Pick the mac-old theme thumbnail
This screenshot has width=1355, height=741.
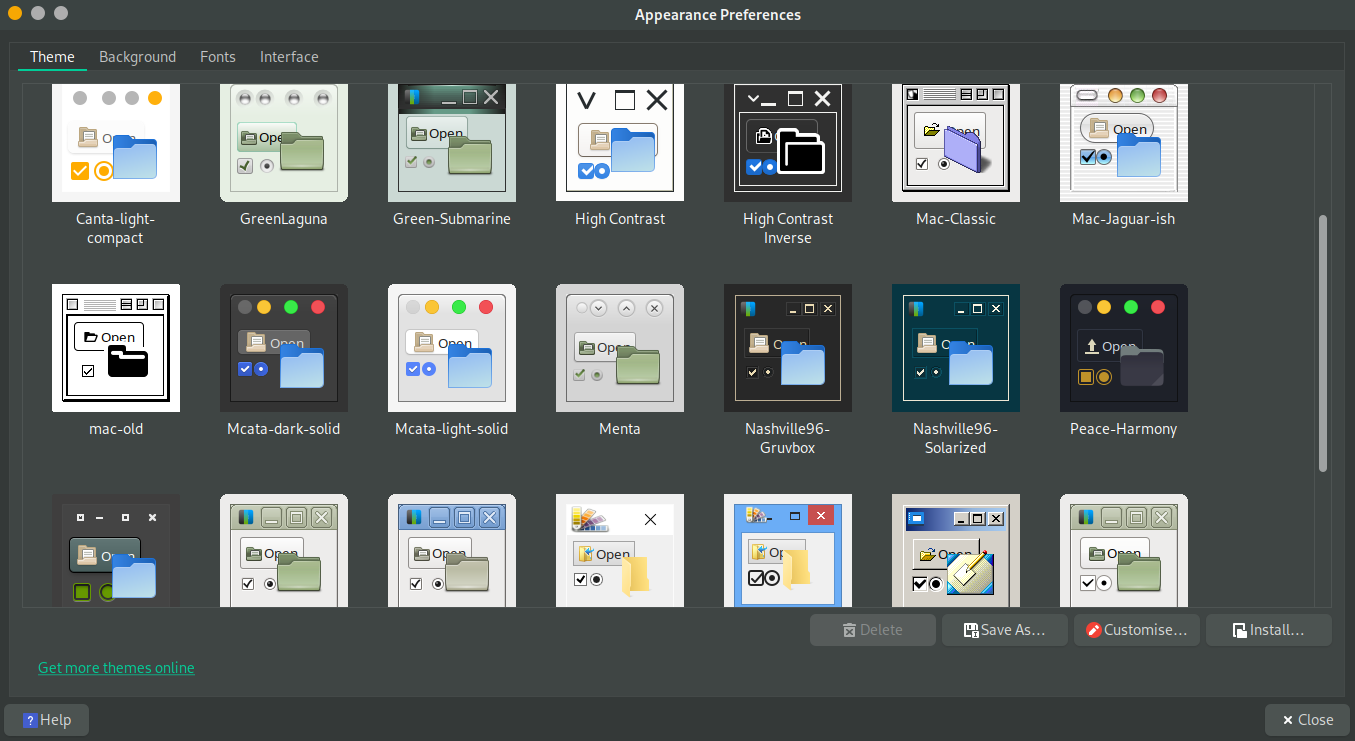click(116, 348)
